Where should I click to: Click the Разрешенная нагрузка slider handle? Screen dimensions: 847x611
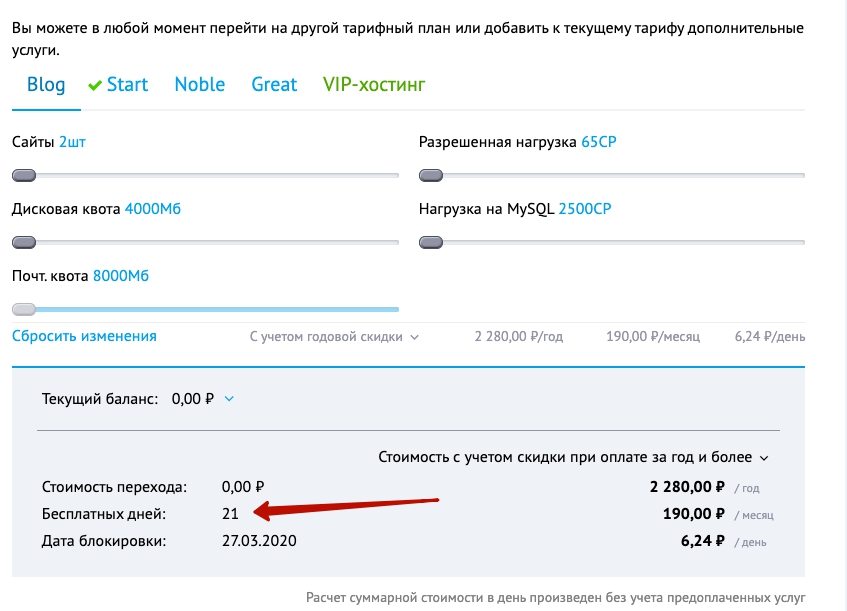point(431,176)
